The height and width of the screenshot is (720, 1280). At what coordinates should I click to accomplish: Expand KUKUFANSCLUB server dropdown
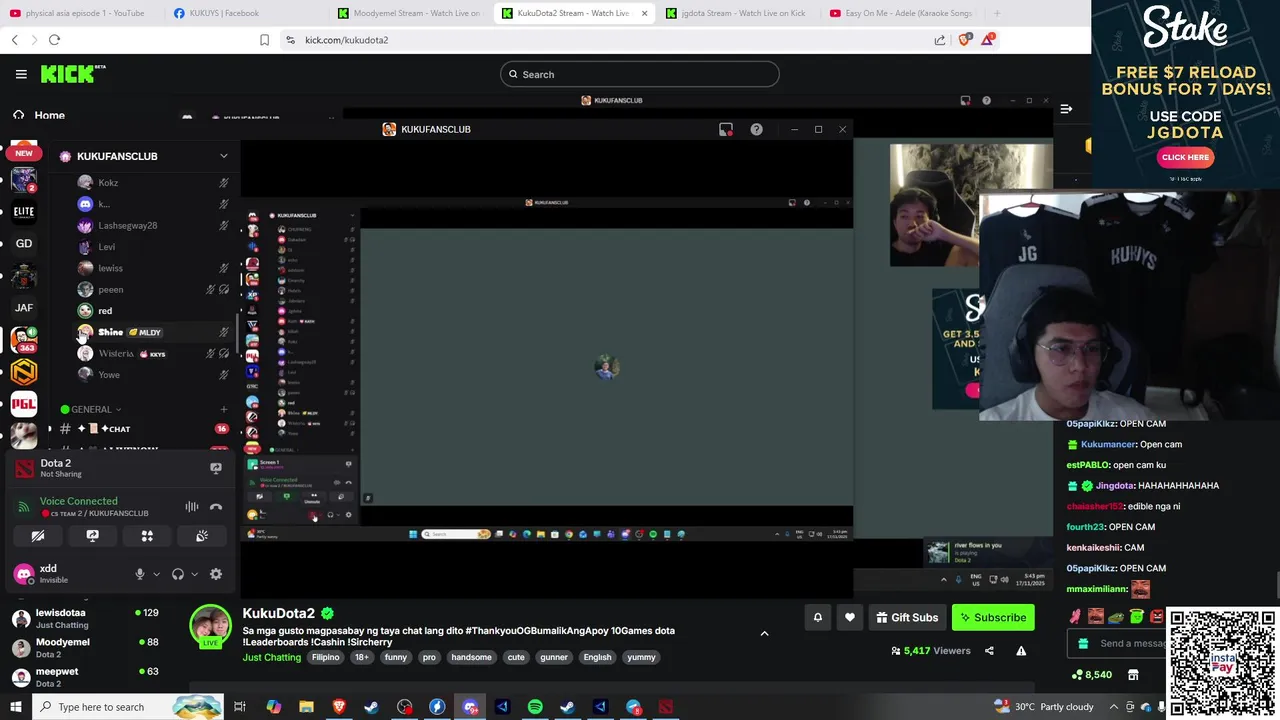(223, 156)
